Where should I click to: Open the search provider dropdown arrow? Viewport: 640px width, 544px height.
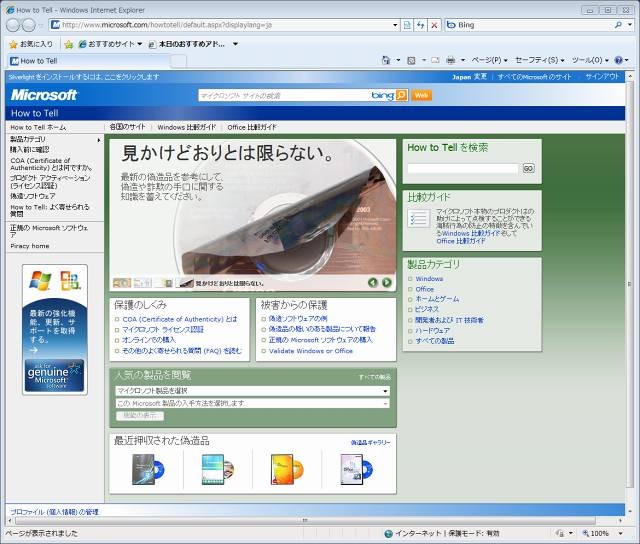tap(630, 25)
